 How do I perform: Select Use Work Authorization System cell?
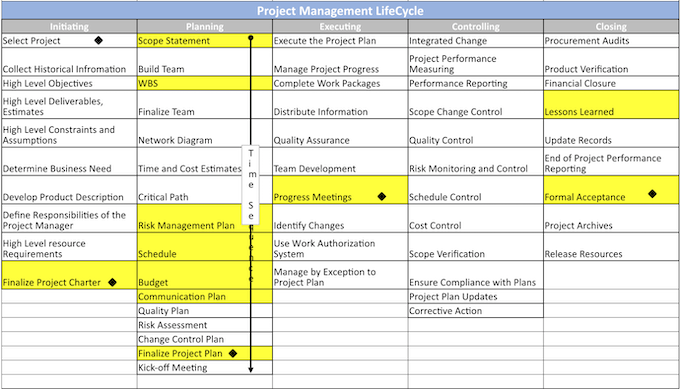(340, 247)
